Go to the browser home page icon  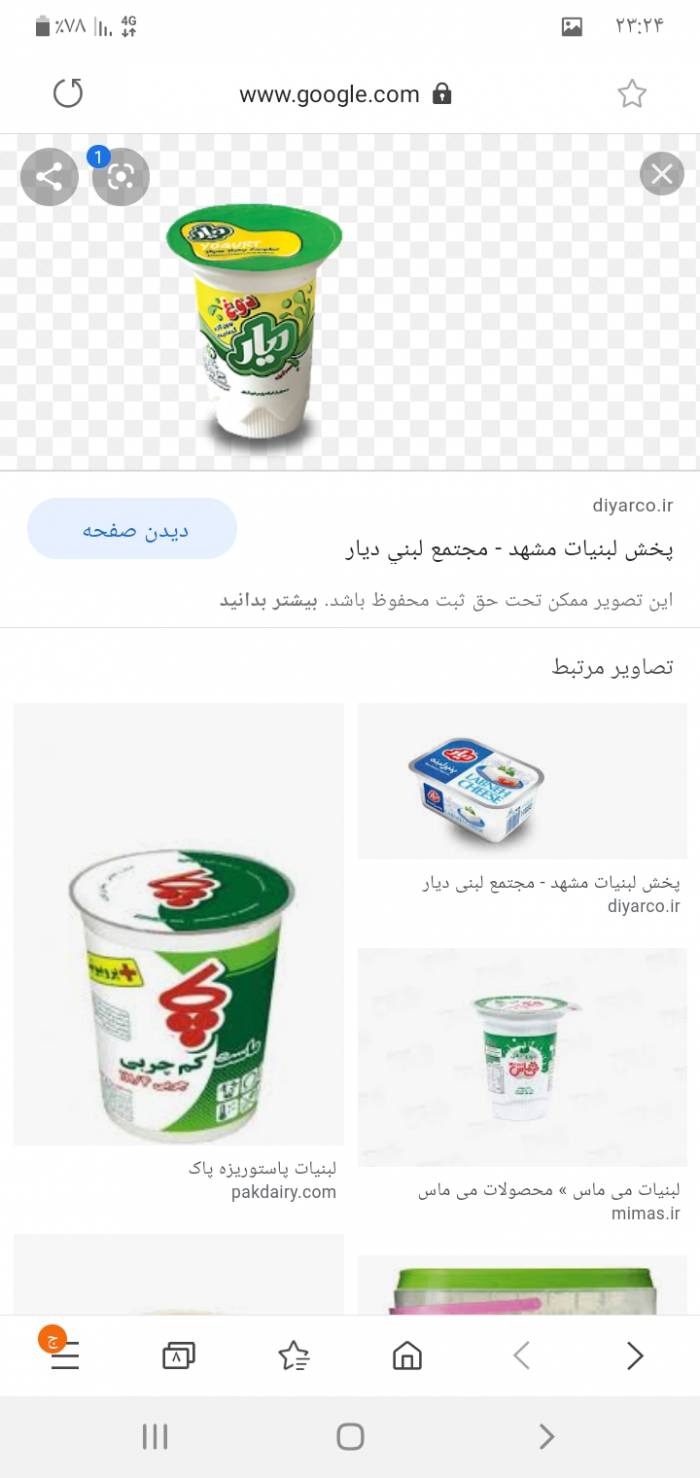pyautogui.click(x=407, y=1356)
